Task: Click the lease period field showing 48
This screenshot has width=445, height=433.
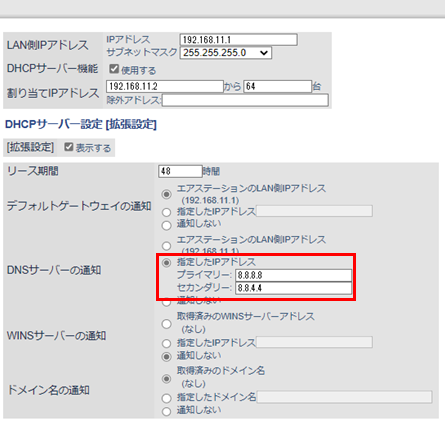Action: (180, 171)
